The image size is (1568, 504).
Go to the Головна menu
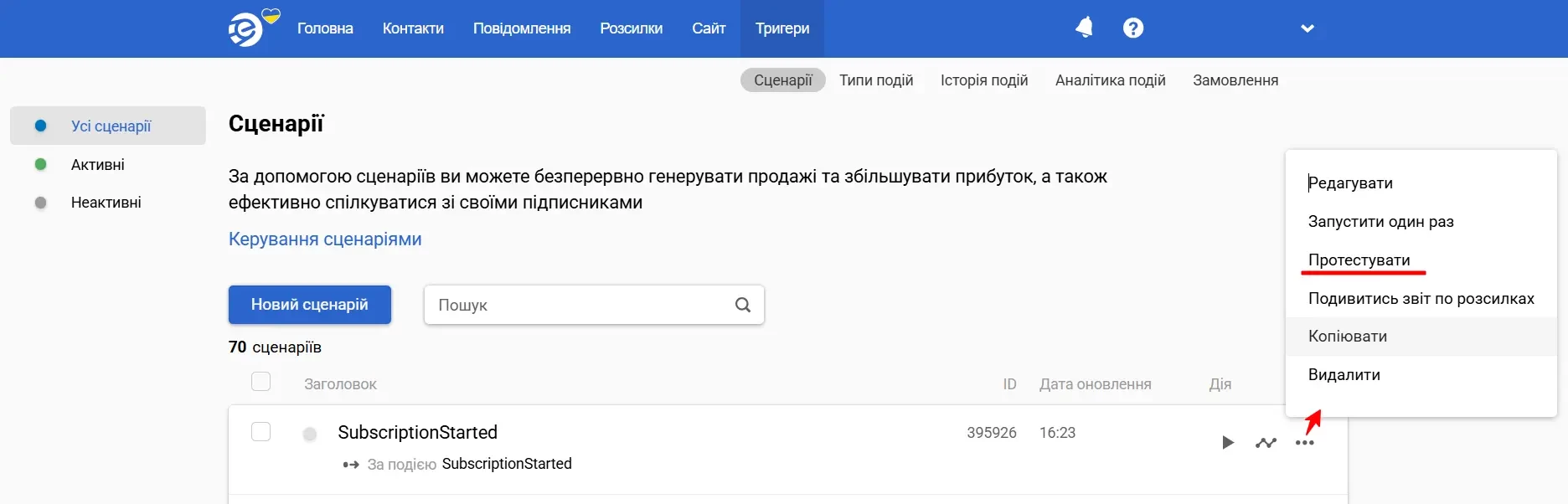[x=325, y=28]
